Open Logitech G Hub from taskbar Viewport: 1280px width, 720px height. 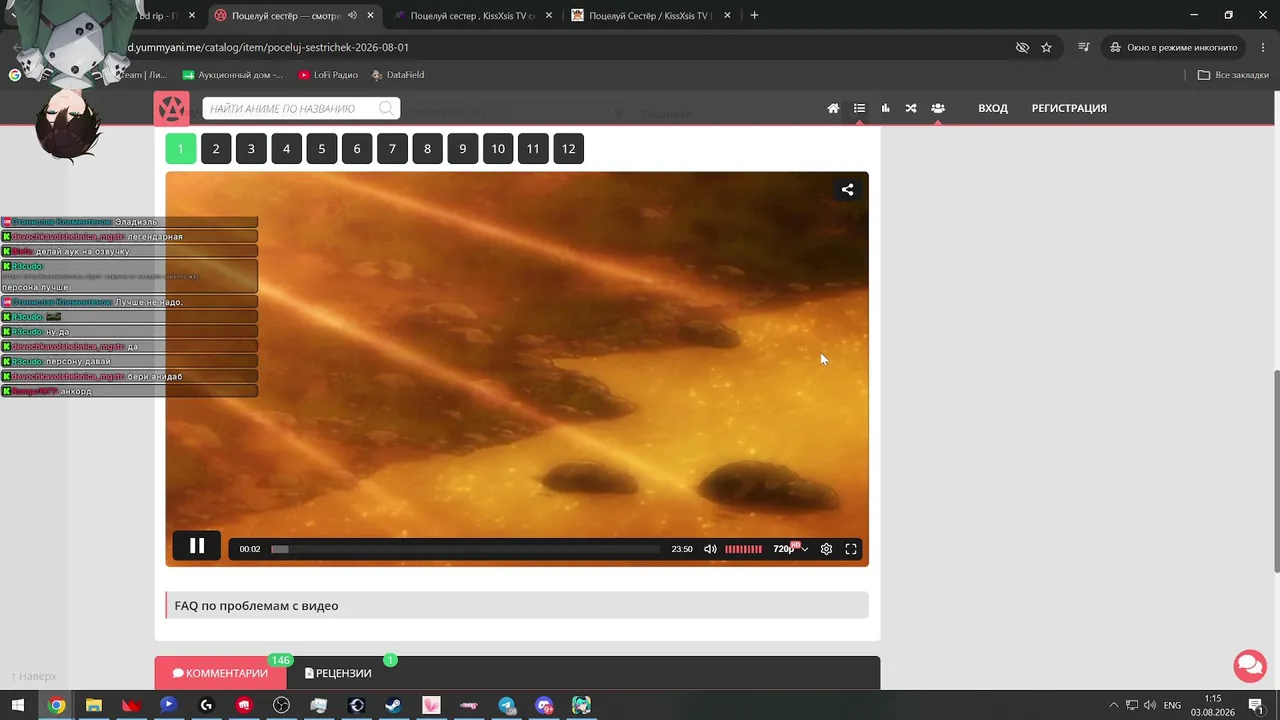point(206,705)
